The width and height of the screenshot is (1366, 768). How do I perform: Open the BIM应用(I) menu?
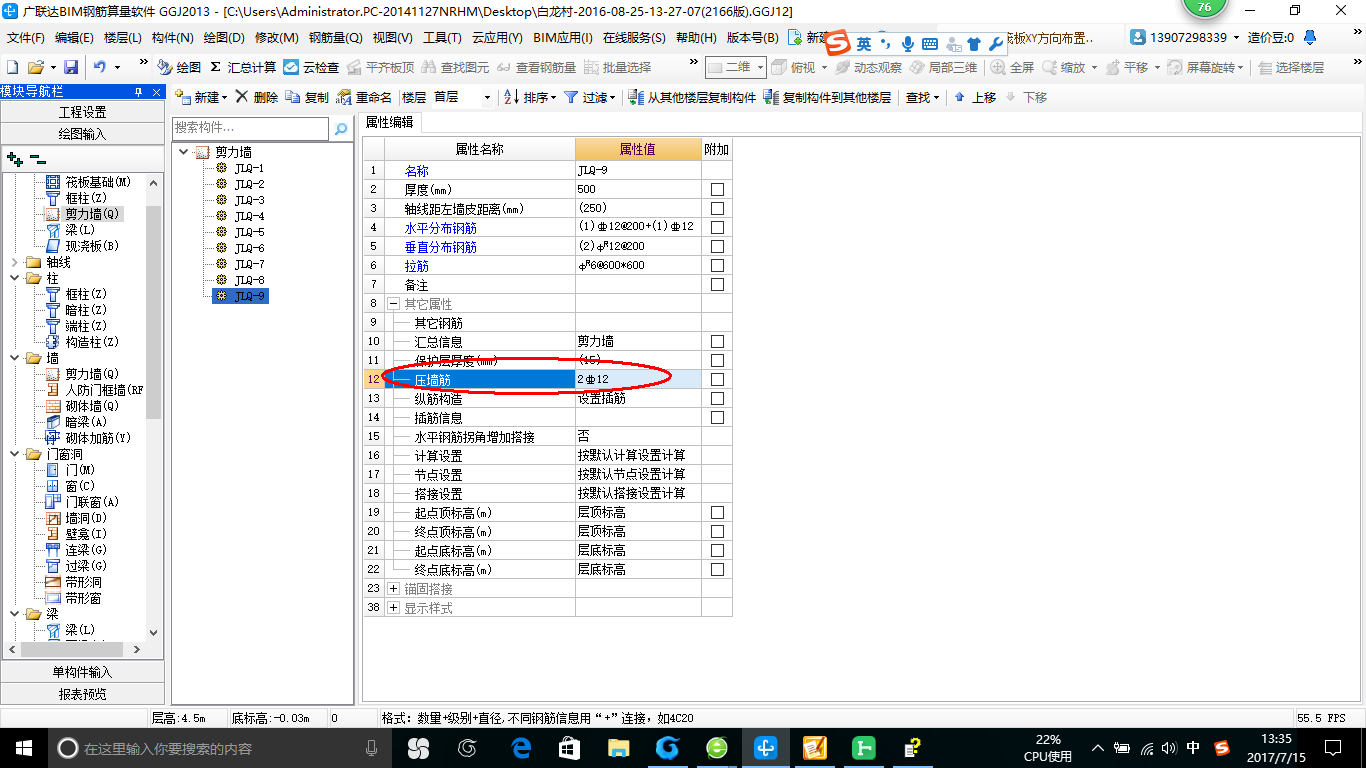click(x=562, y=38)
